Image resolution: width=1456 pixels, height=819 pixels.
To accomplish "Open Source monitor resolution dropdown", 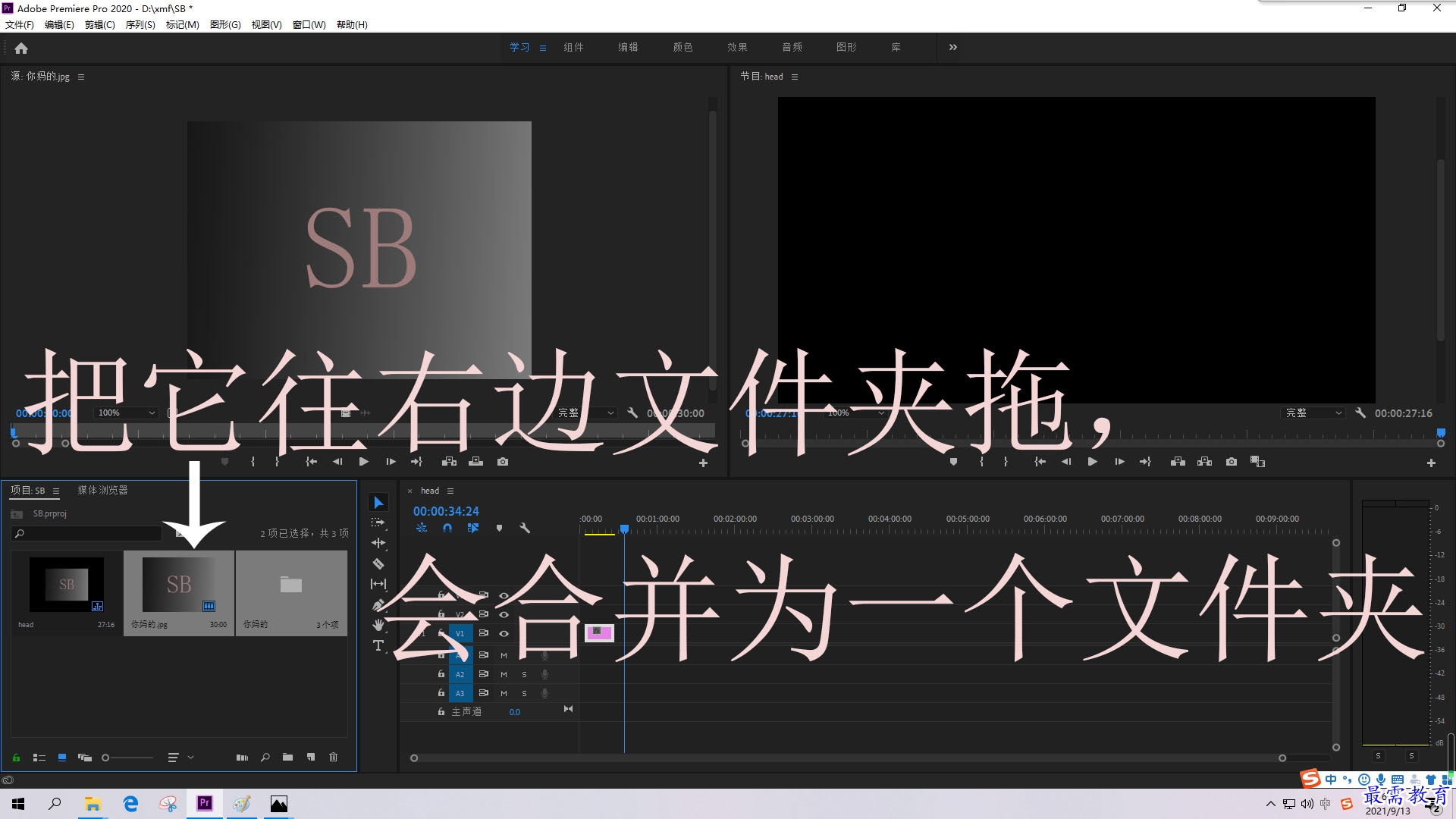I will tap(585, 413).
